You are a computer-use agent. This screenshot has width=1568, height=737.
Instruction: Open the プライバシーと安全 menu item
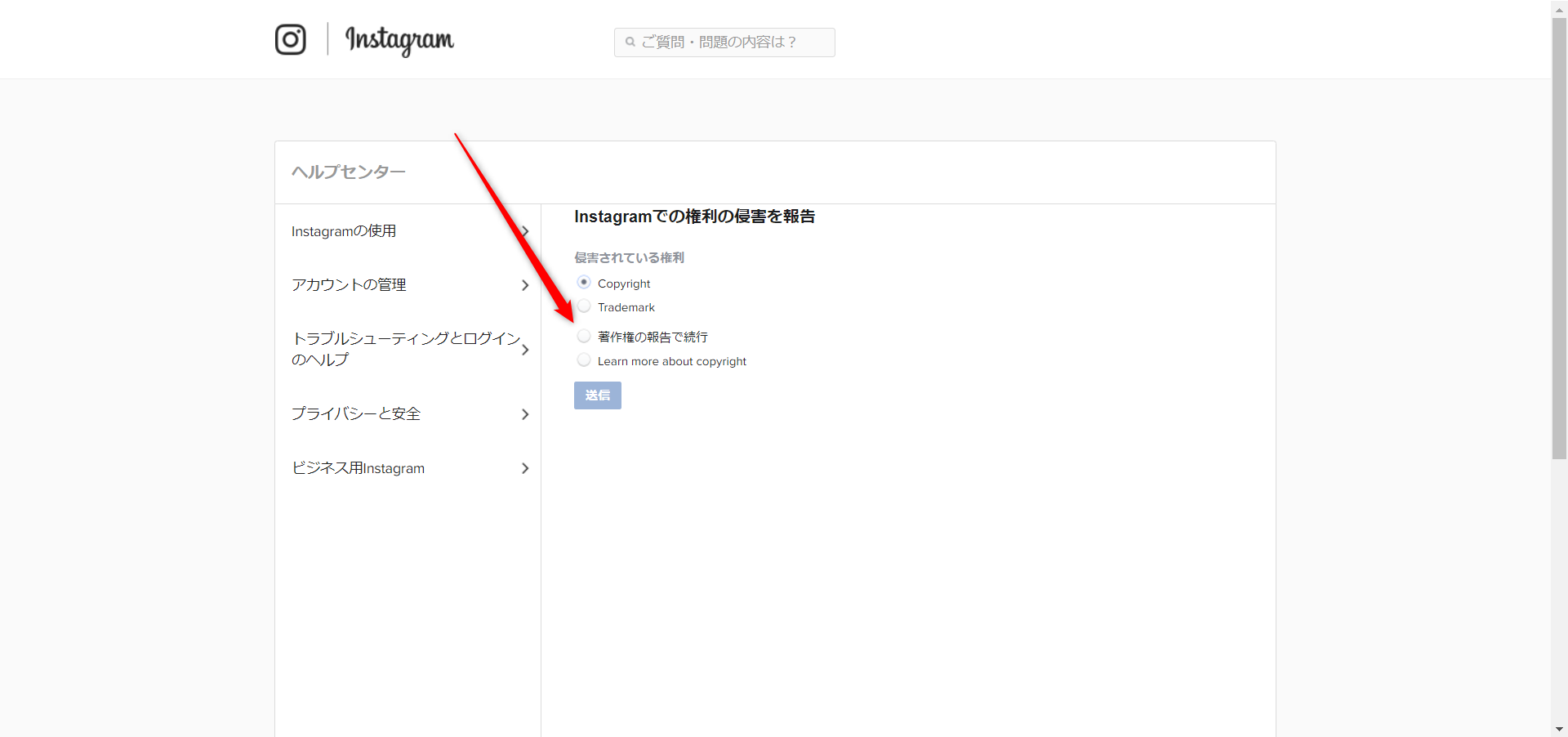(356, 413)
